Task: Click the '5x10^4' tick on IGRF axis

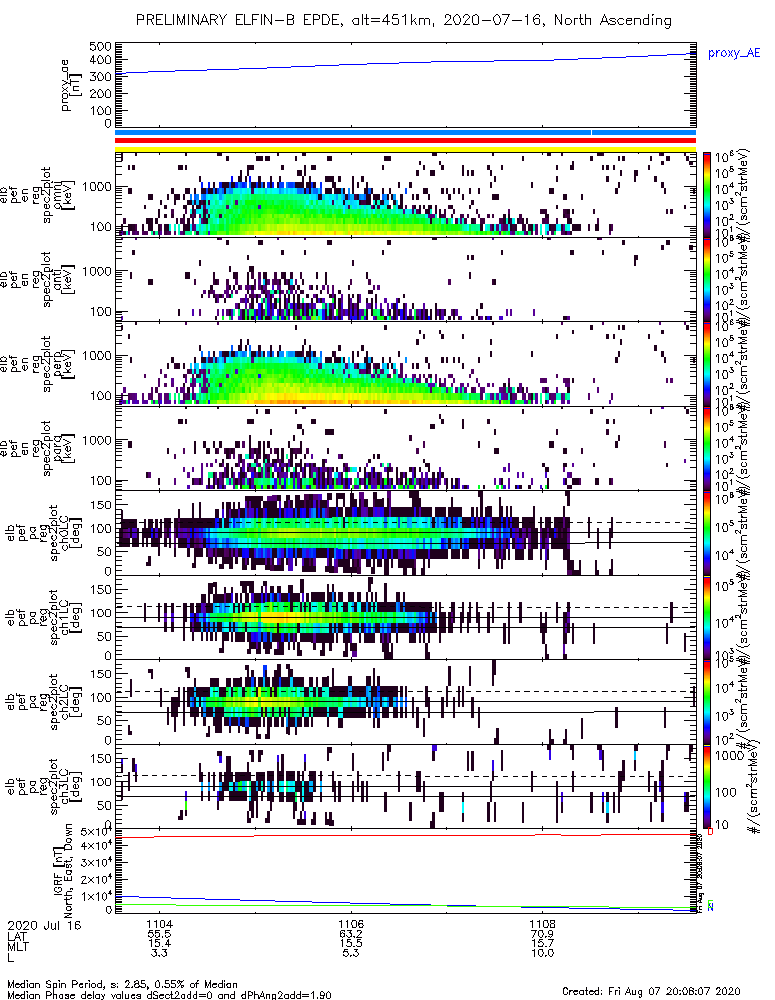Action: tap(96, 833)
